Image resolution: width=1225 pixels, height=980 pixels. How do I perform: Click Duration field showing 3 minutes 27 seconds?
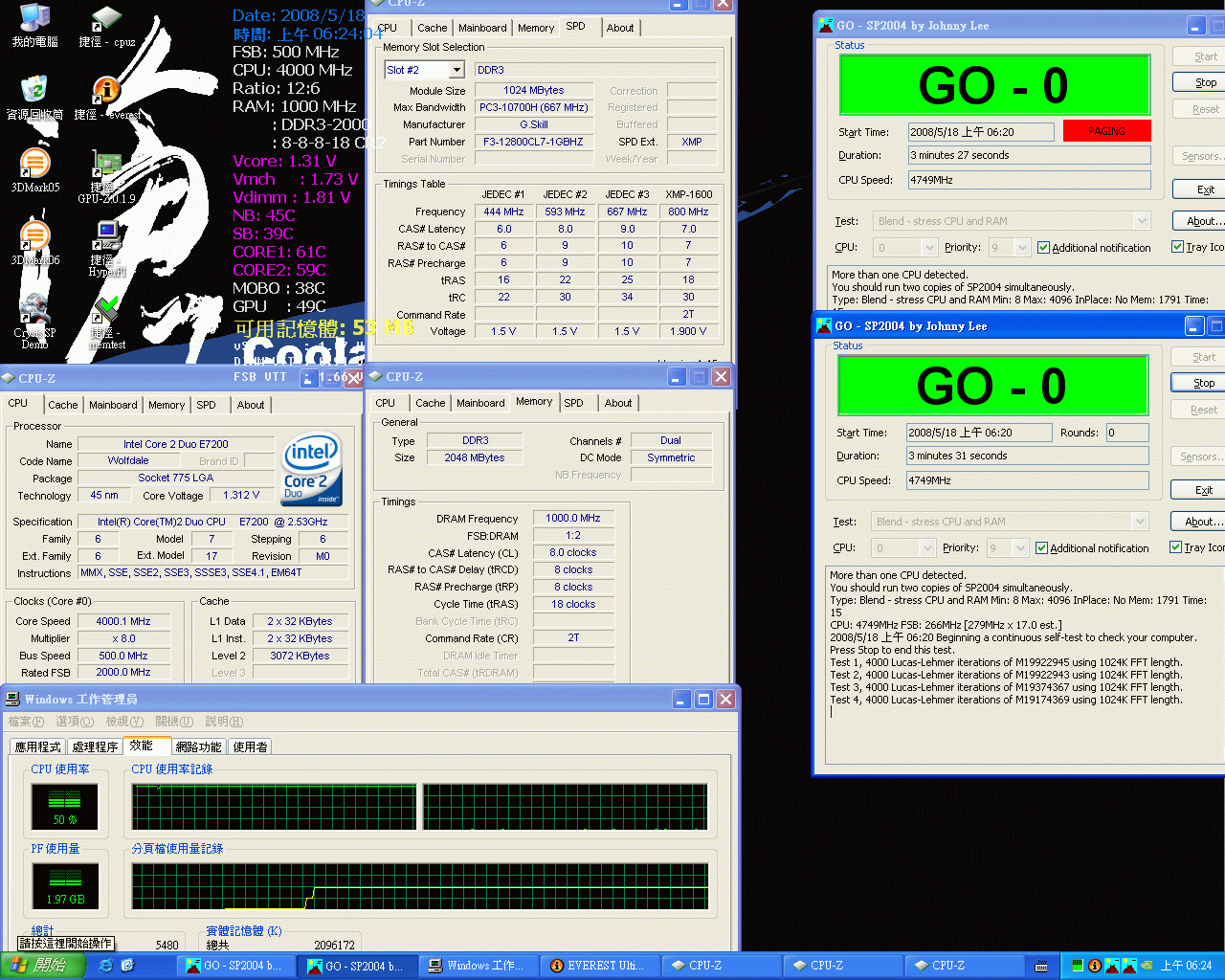(1029, 155)
